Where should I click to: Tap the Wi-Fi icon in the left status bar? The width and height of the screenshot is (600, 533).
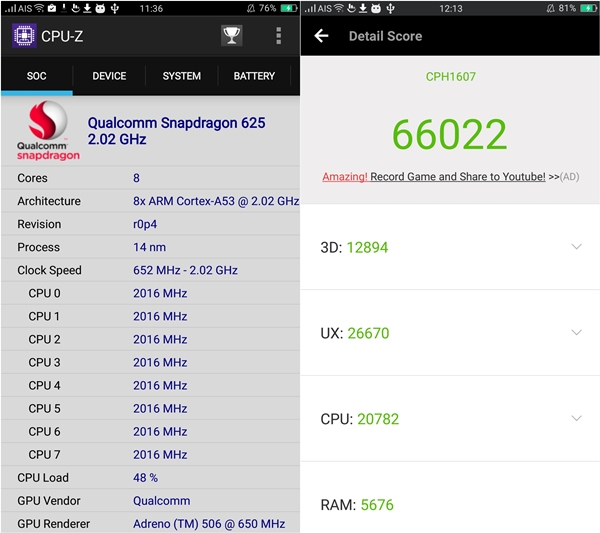click(x=39, y=8)
